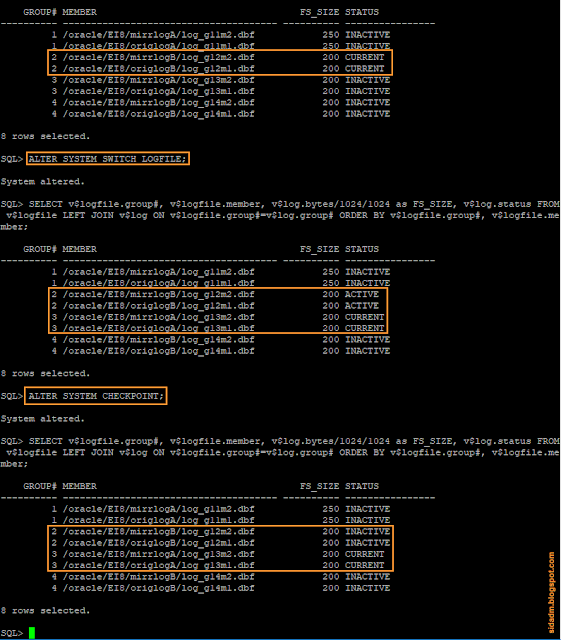This screenshot has height=640, width=561.
Task: Click '8 rows selected.' above the final prompt
Action: pos(45,611)
